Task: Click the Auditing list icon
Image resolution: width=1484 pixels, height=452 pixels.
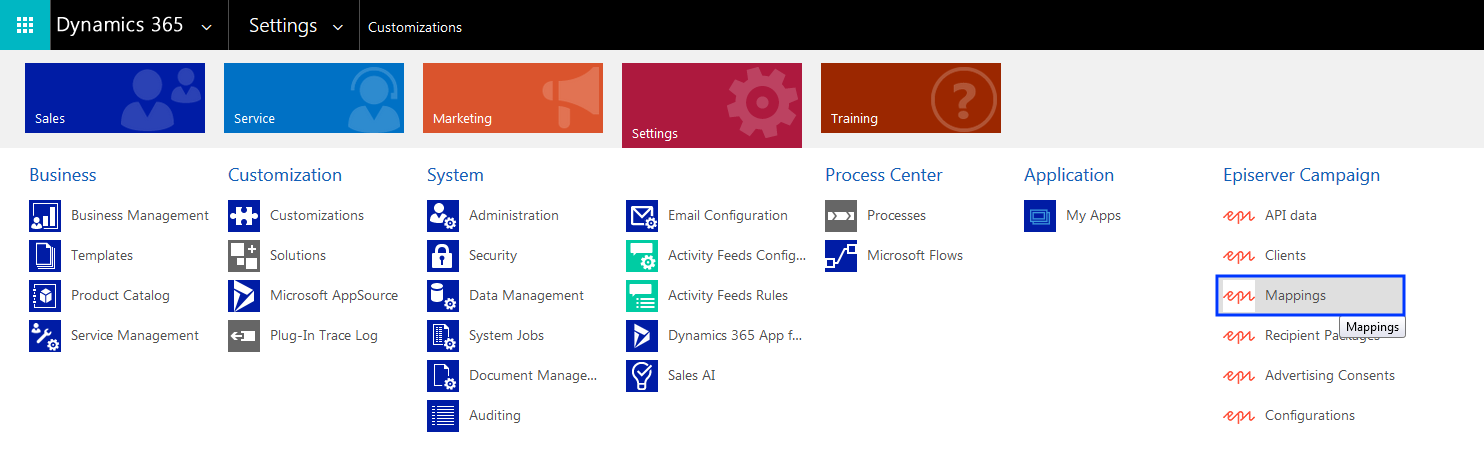Action: coord(443,416)
